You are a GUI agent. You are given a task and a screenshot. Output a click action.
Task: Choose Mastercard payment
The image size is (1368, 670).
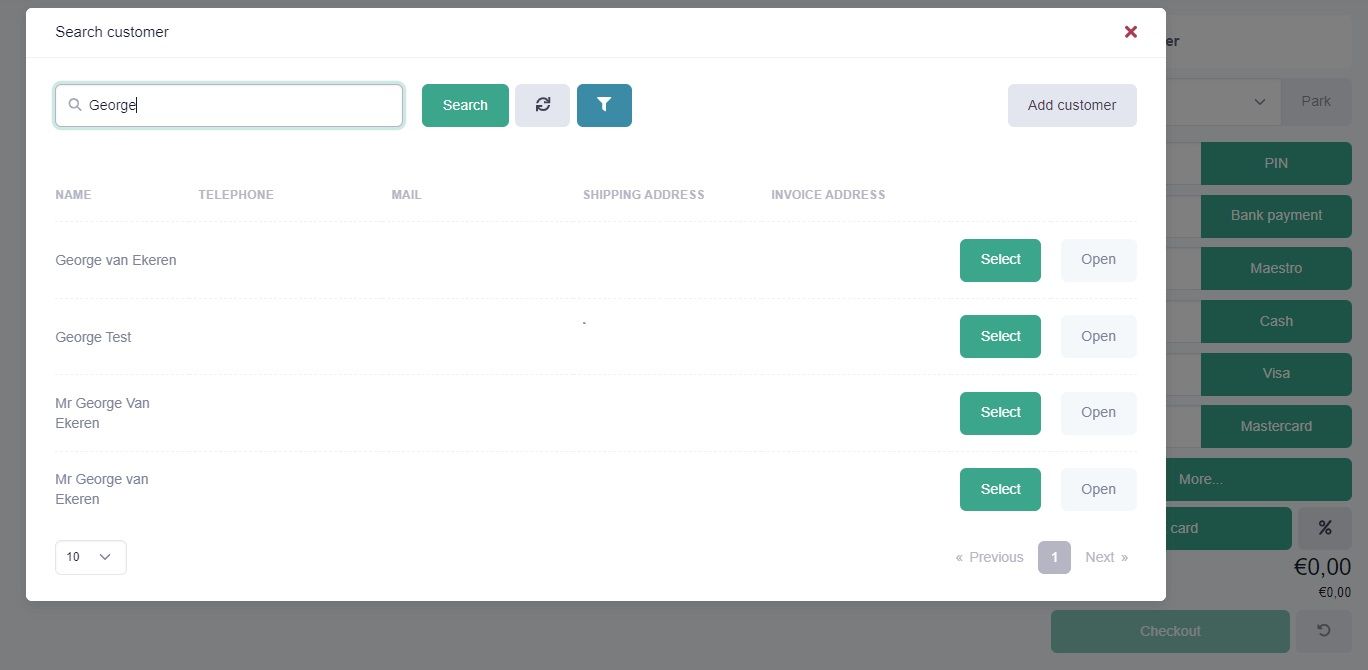1276,426
